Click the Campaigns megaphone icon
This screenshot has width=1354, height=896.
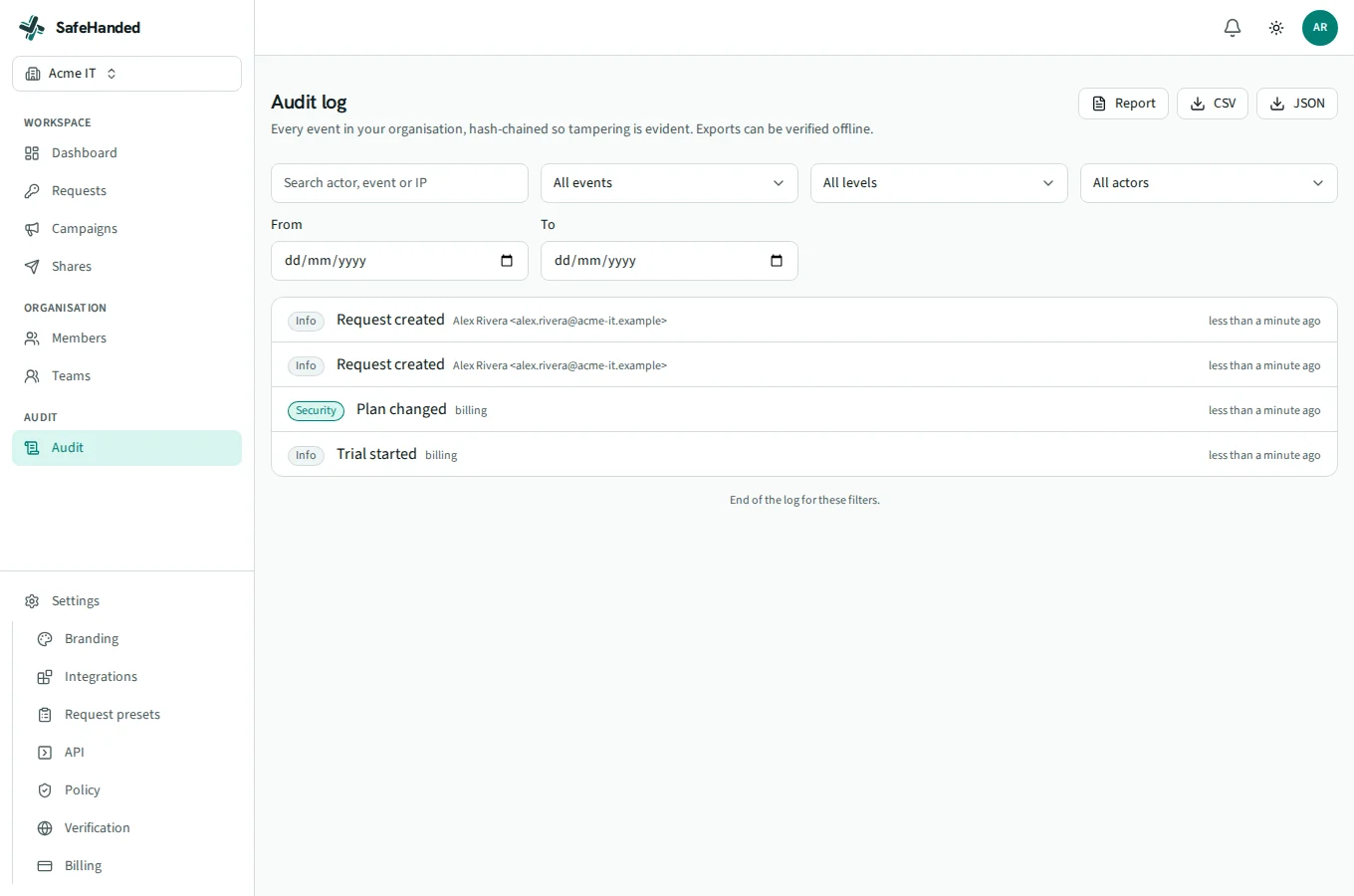(32, 229)
